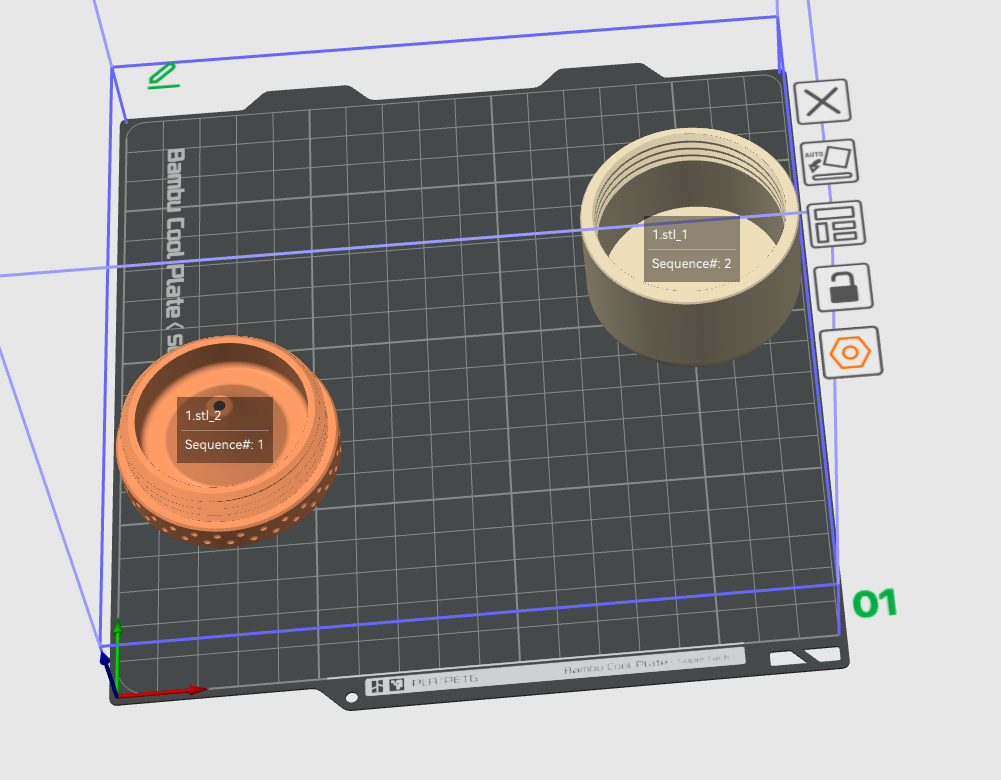
Task: Click the Auto orient plate icon
Action: tap(829, 162)
